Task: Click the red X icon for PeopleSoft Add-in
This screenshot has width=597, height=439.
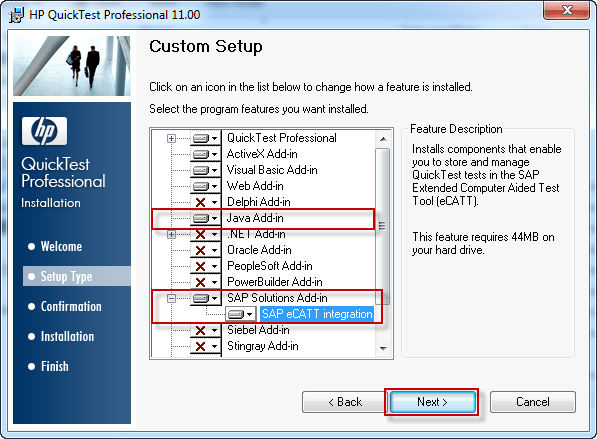Action: pos(201,266)
